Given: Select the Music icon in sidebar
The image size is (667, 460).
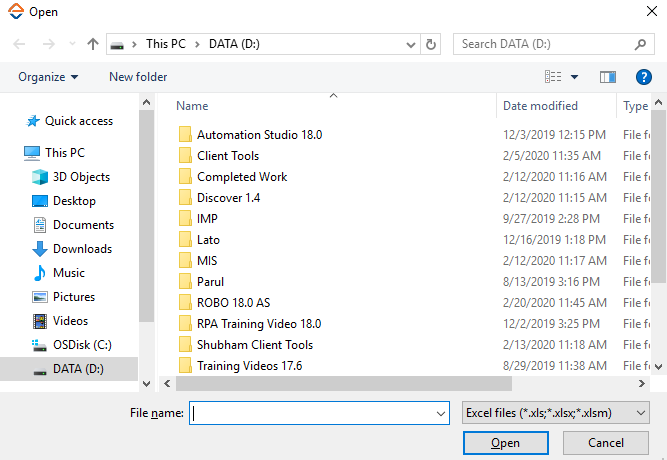Looking at the screenshot, I should 40,273.
